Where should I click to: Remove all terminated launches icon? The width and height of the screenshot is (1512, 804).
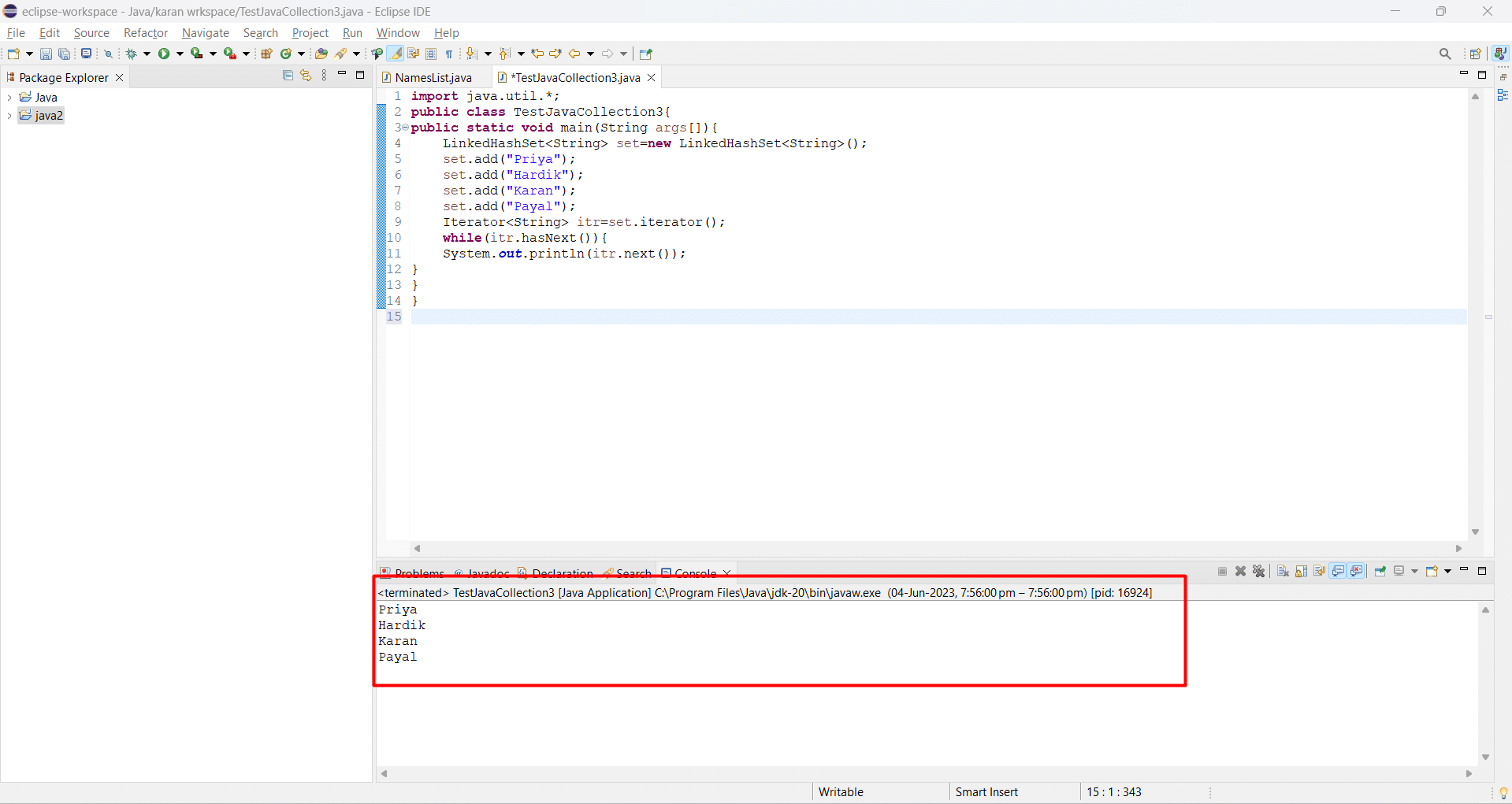point(1259,571)
